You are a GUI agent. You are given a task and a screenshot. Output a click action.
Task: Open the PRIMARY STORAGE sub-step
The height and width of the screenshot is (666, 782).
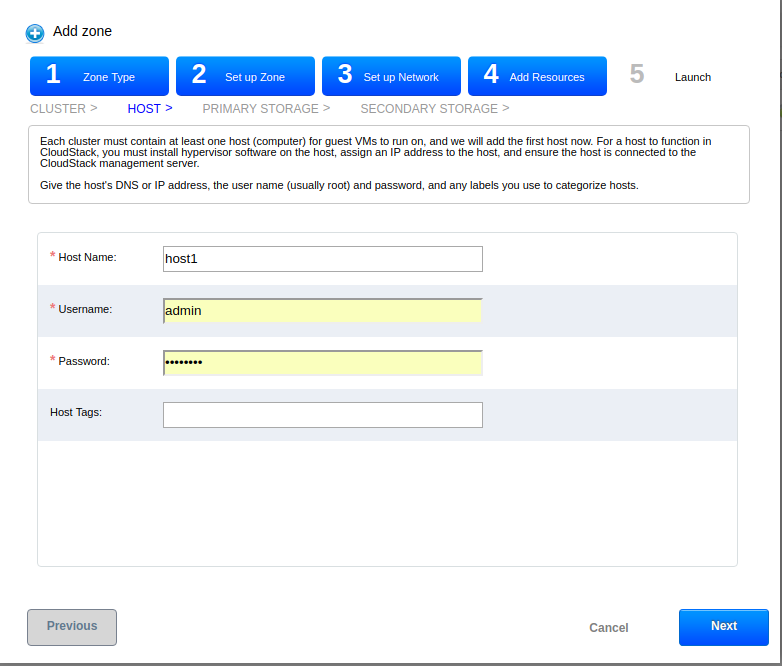[266, 109]
